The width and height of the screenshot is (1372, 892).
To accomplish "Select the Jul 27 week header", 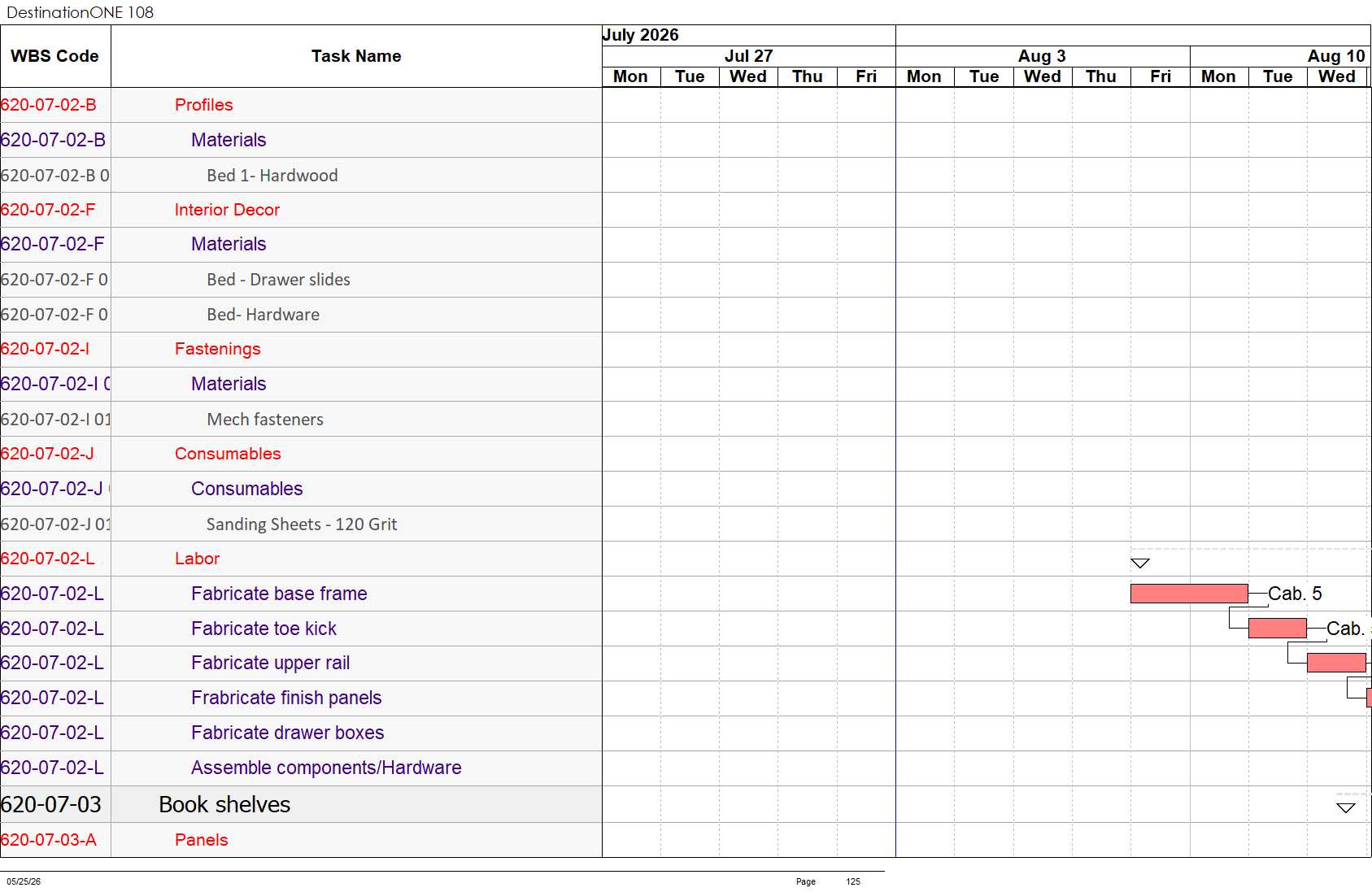I will (x=749, y=56).
